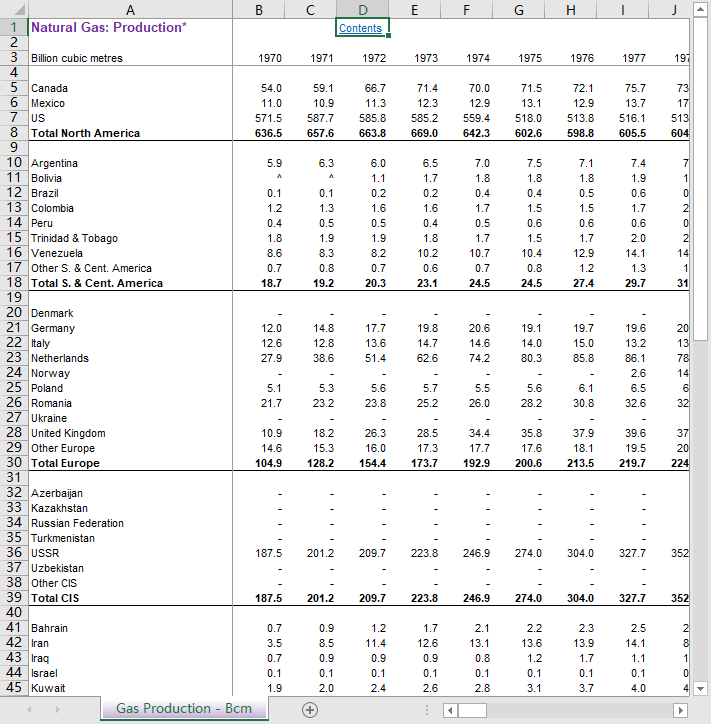
Task: Click the Kuwait row label
Action: coord(48,688)
